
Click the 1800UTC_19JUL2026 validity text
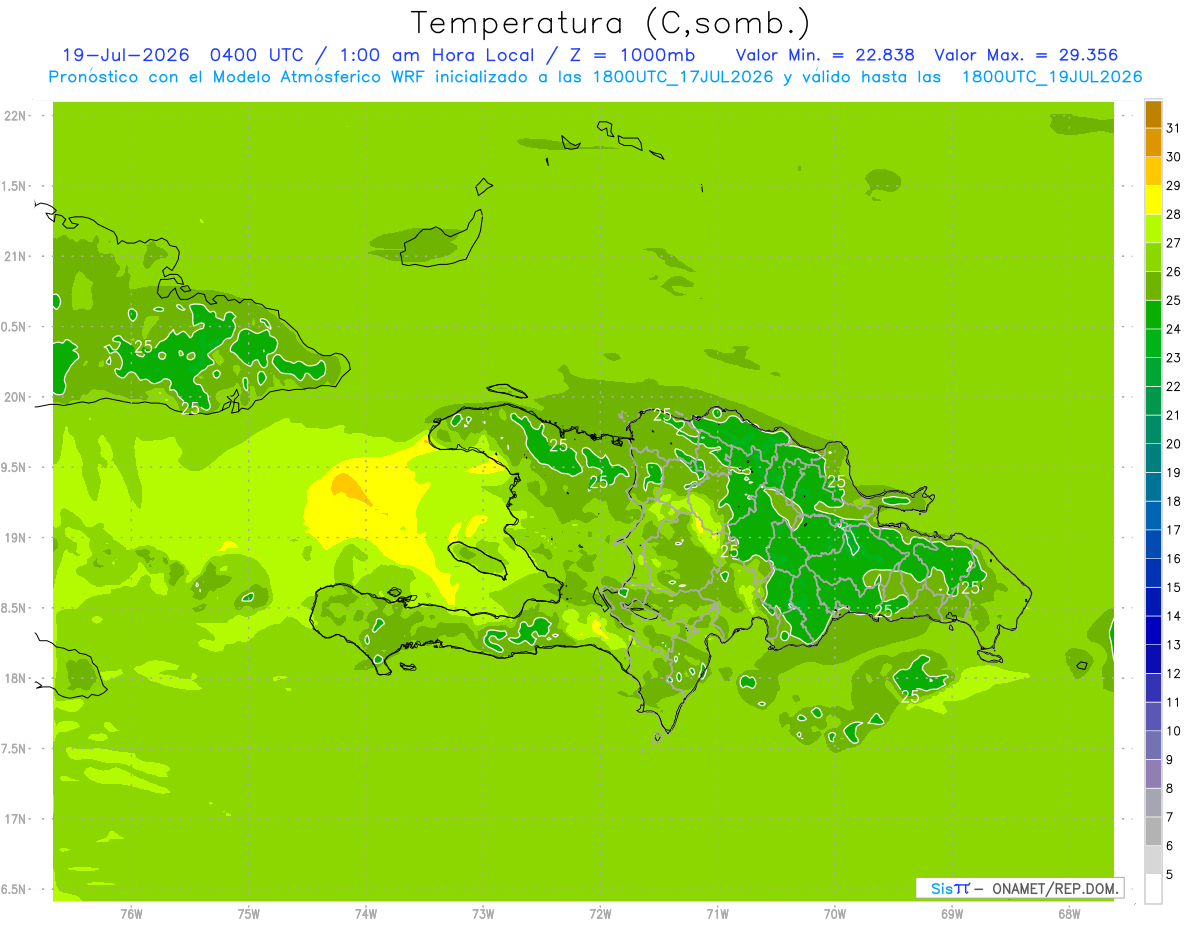(1052, 77)
